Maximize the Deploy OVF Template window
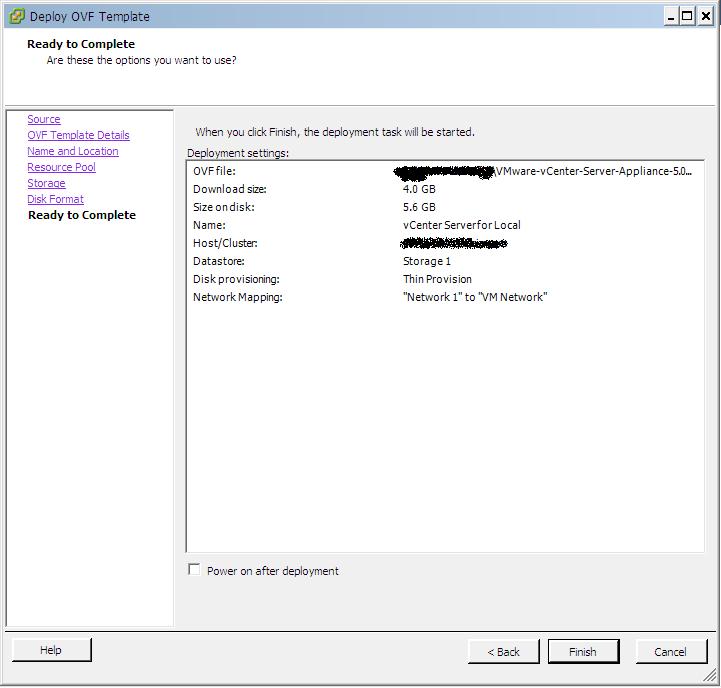 click(687, 17)
